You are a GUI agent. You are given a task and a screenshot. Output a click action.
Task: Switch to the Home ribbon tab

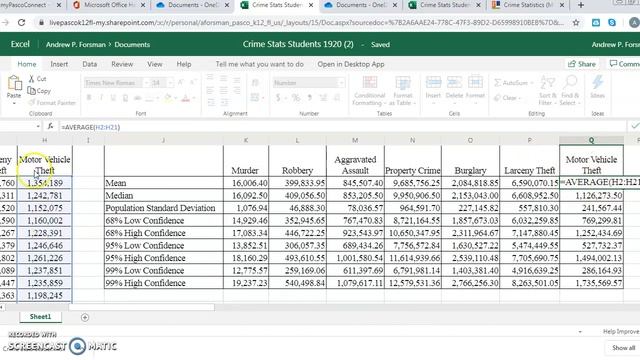[27, 64]
